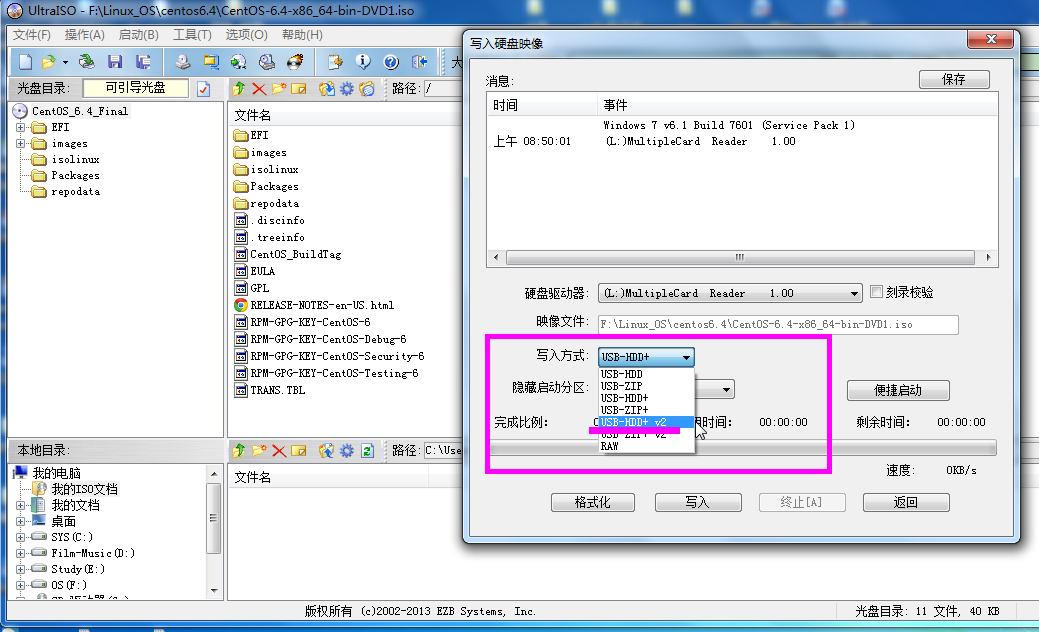Expand the images folder in disc tree

coord(21,143)
